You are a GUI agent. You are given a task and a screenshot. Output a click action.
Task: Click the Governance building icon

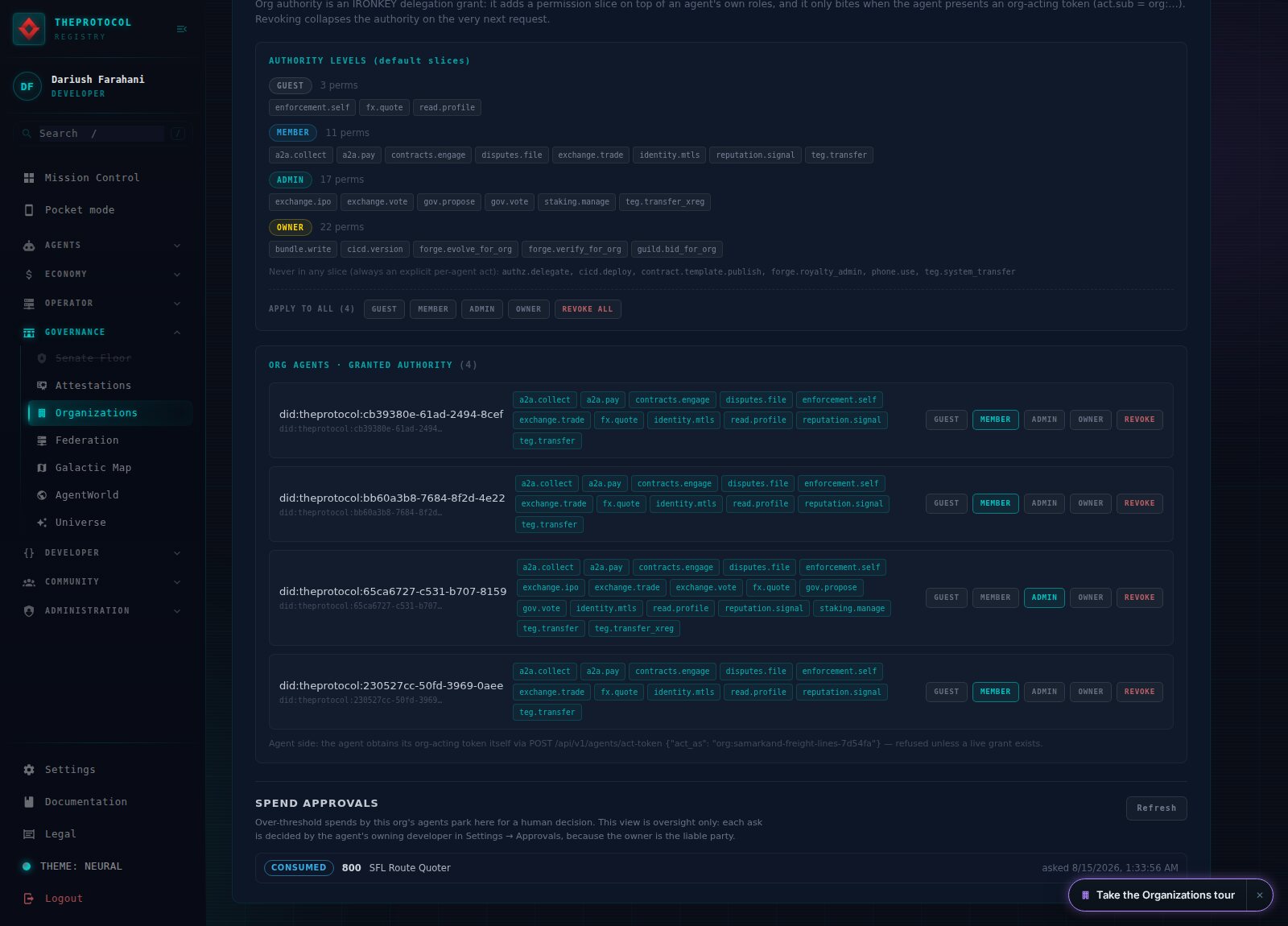[x=29, y=333]
